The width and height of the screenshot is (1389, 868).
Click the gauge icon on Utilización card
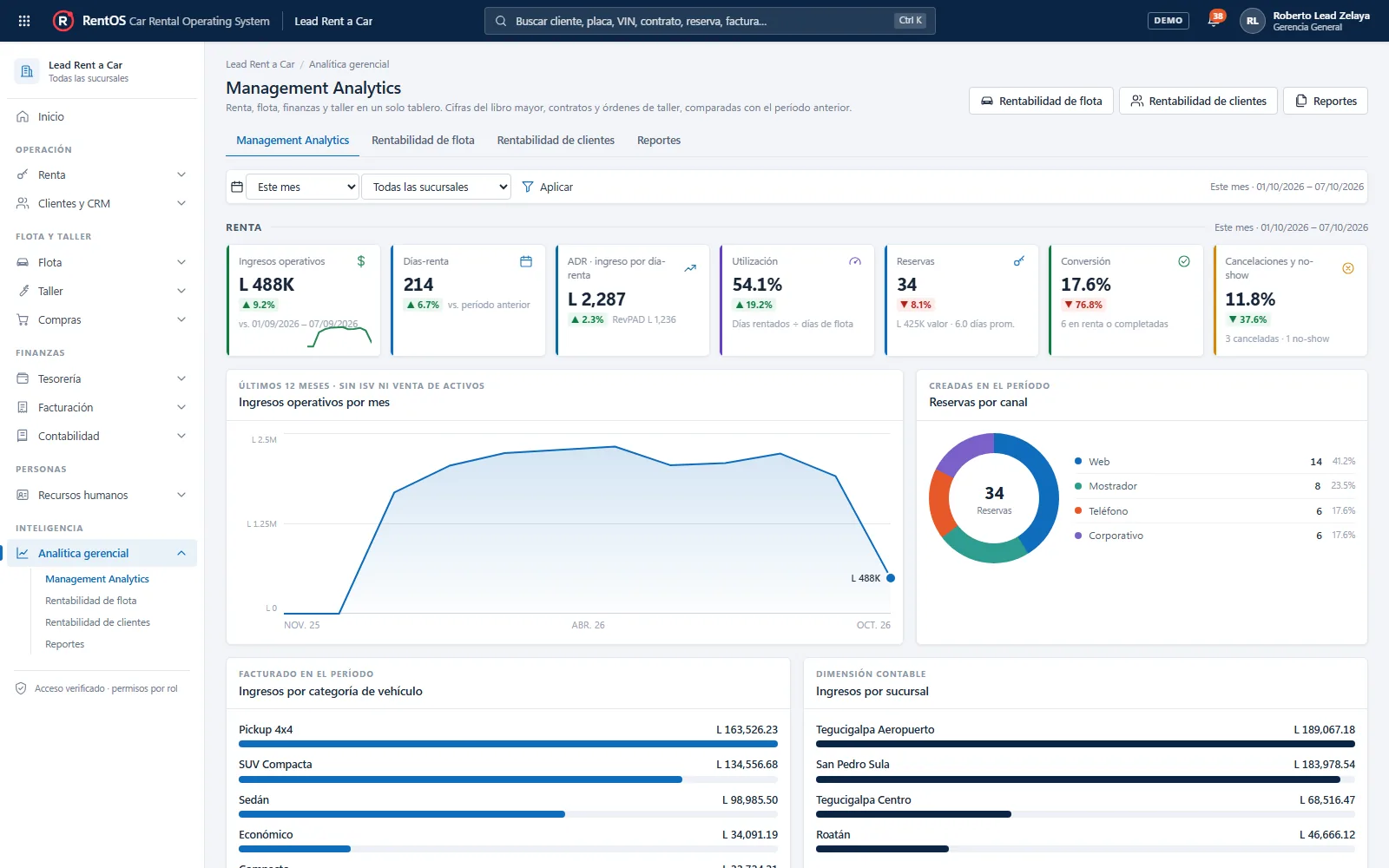[x=855, y=261]
